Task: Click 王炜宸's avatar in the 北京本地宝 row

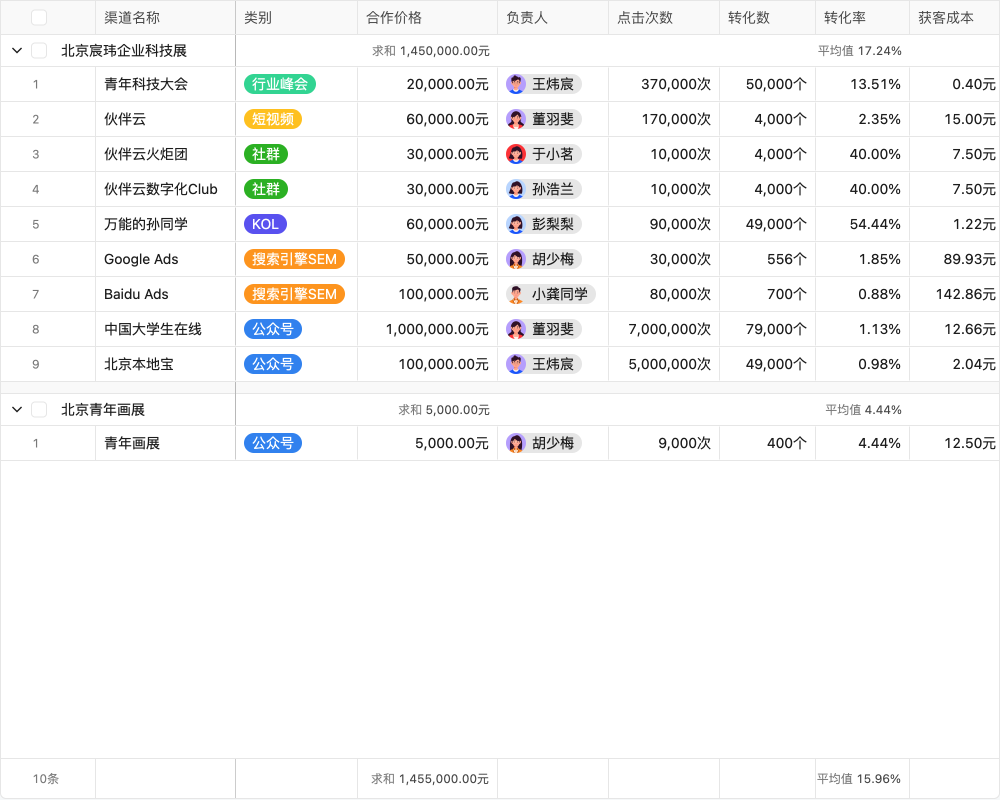Action: click(517, 364)
